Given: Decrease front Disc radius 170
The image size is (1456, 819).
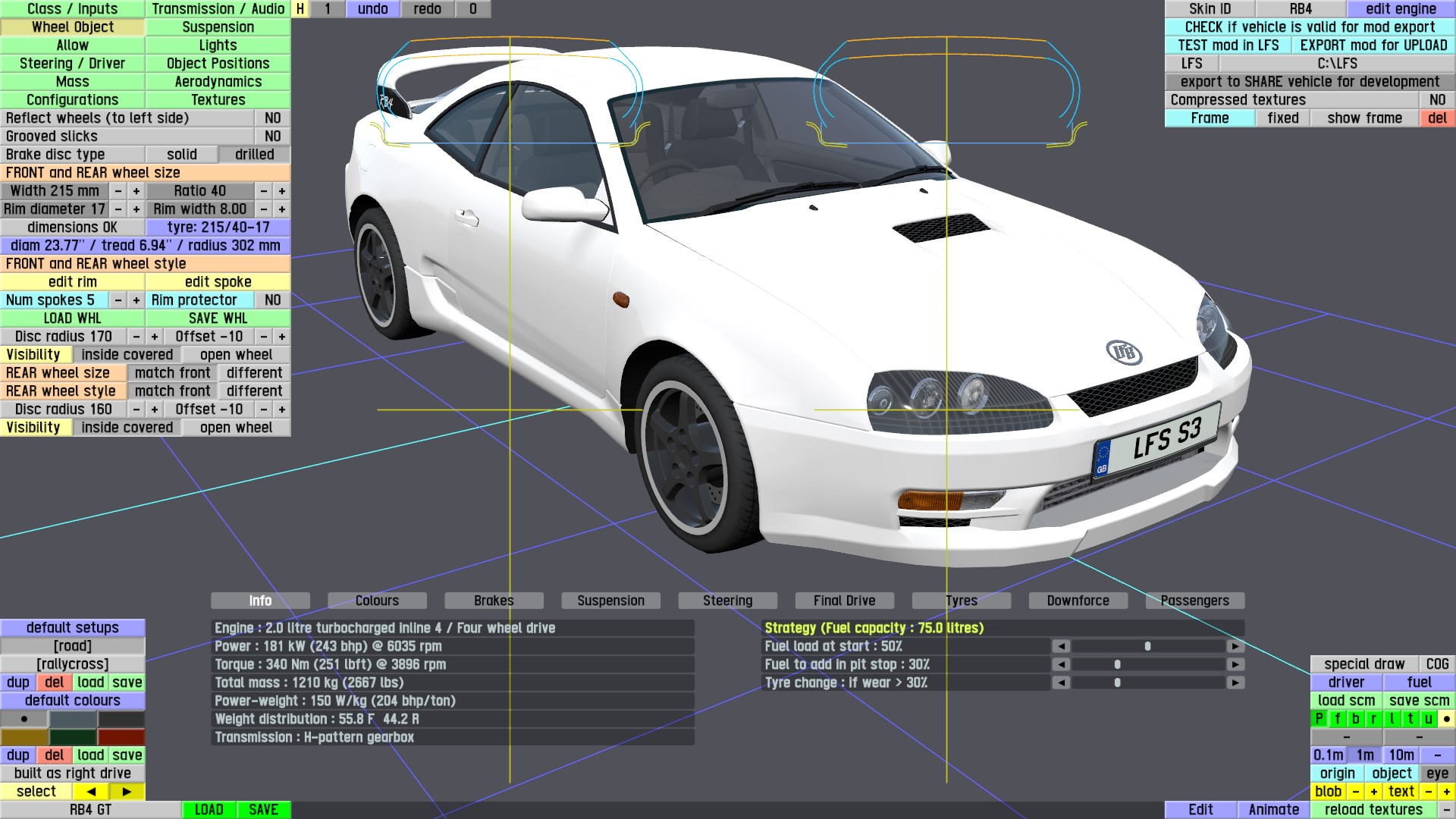Looking at the screenshot, I should (136, 337).
